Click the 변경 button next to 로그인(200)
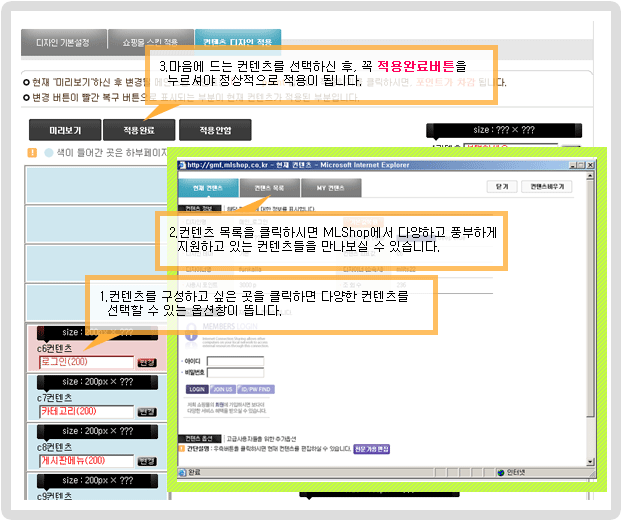 click(146, 363)
